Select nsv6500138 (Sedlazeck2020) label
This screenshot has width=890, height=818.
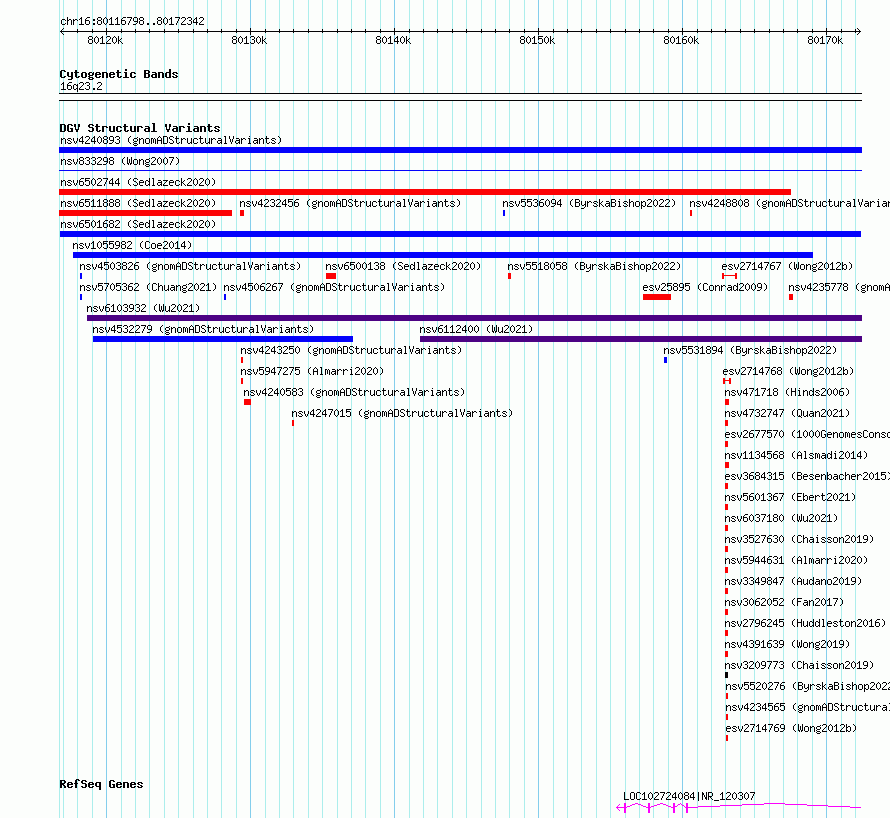[x=403, y=266]
